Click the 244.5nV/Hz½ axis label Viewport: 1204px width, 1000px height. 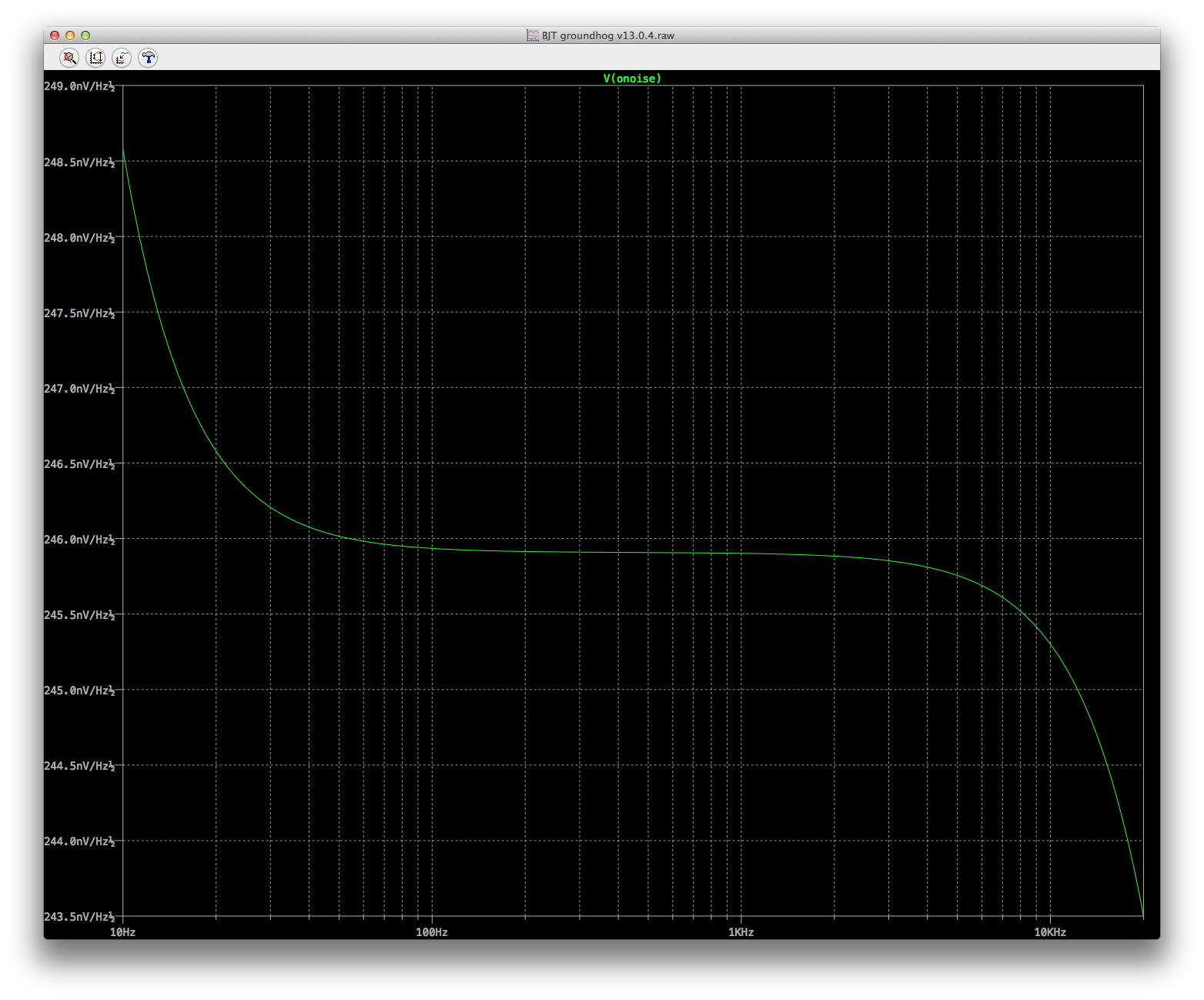[79, 766]
